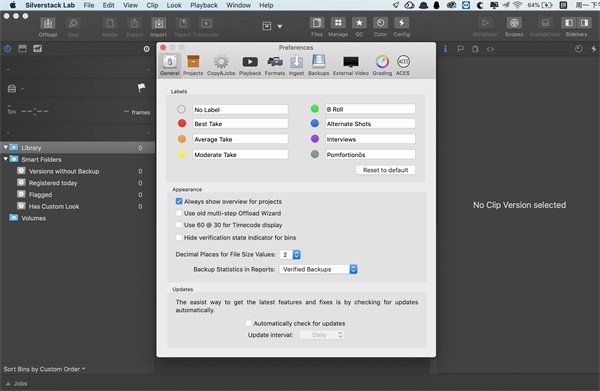Open the toolbar layout dropdown arrow
600x391 pixels.
tap(280, 26)
